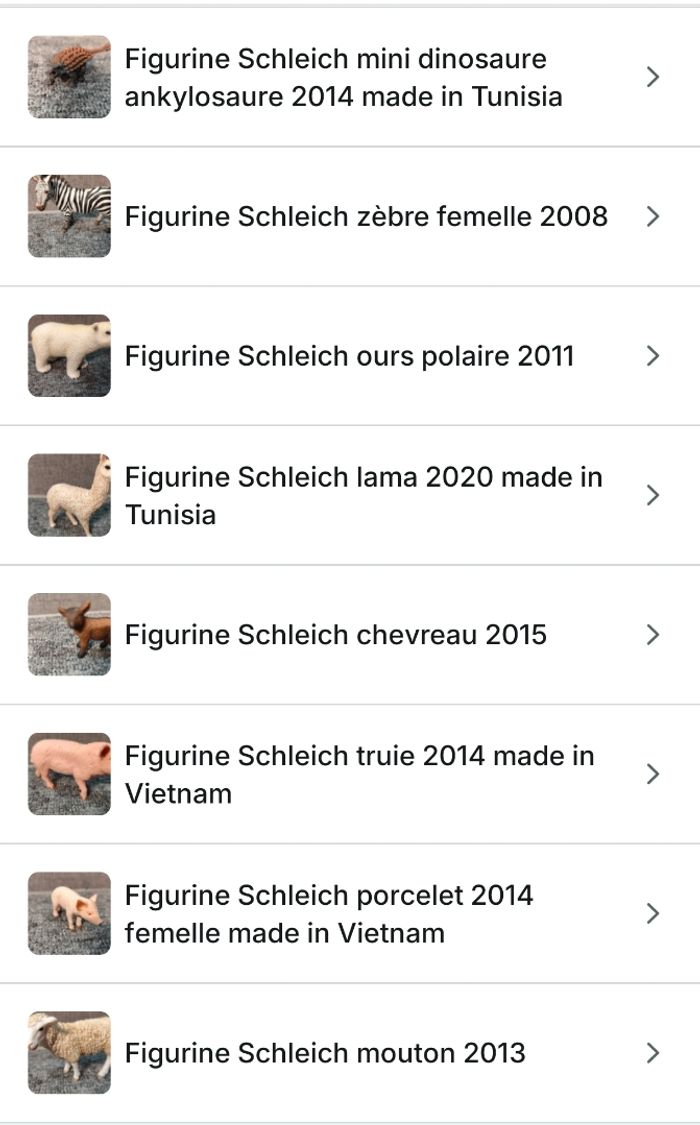The height and width of the screenshot is (1125, 700).
Task: Click the mouton sheep thumbnail
Action: point(69,1052)
